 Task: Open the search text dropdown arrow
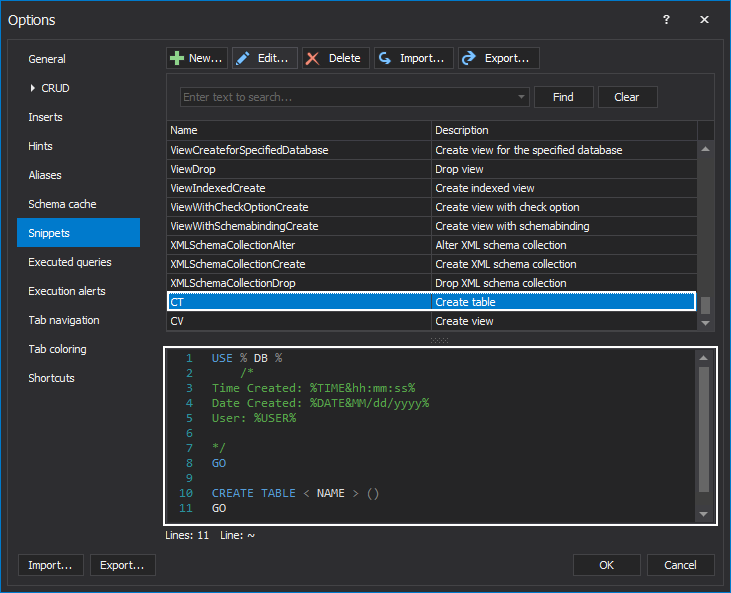tap(521, 97)
